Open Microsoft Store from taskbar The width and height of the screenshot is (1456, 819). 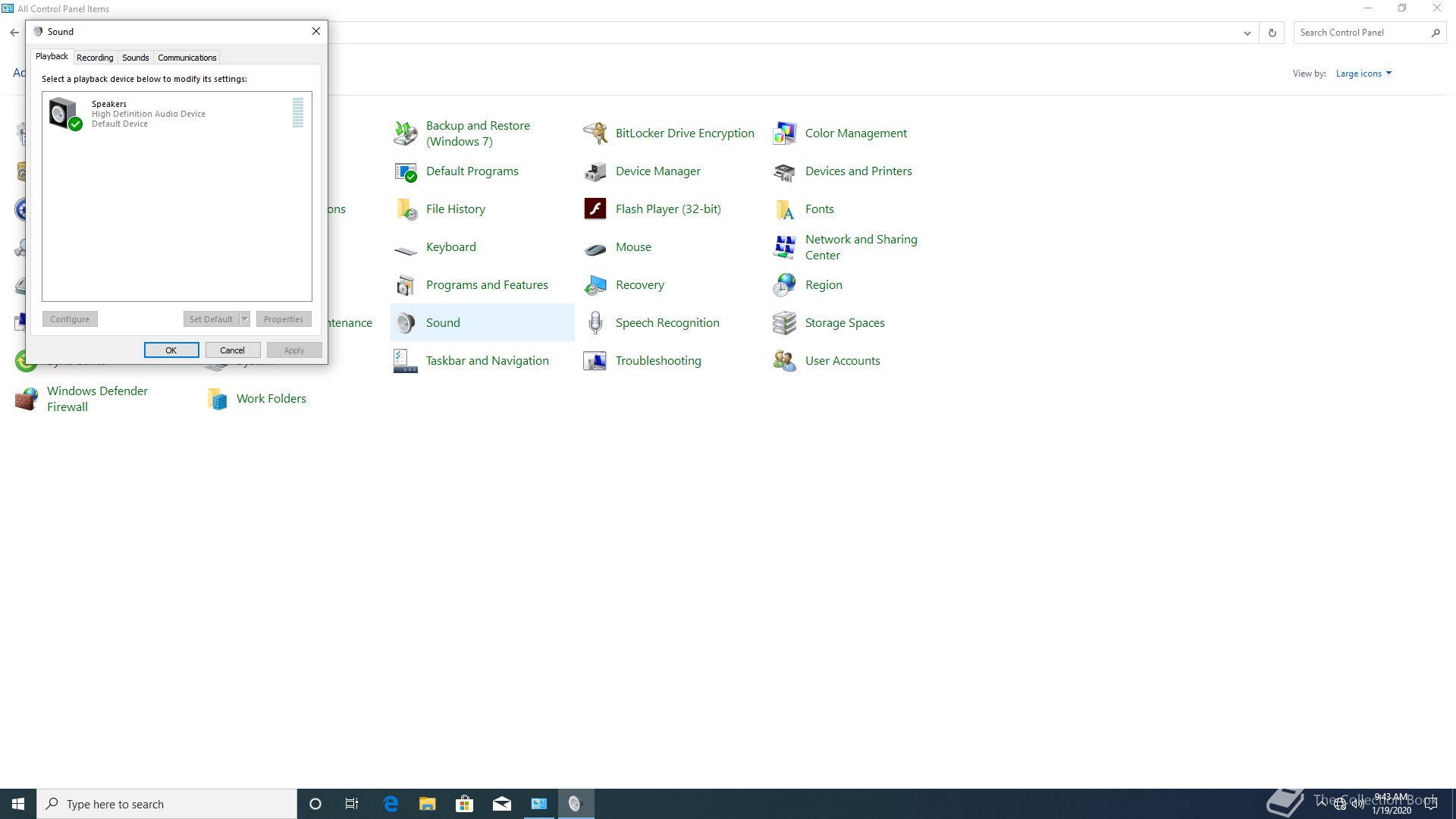pos(465,804)
